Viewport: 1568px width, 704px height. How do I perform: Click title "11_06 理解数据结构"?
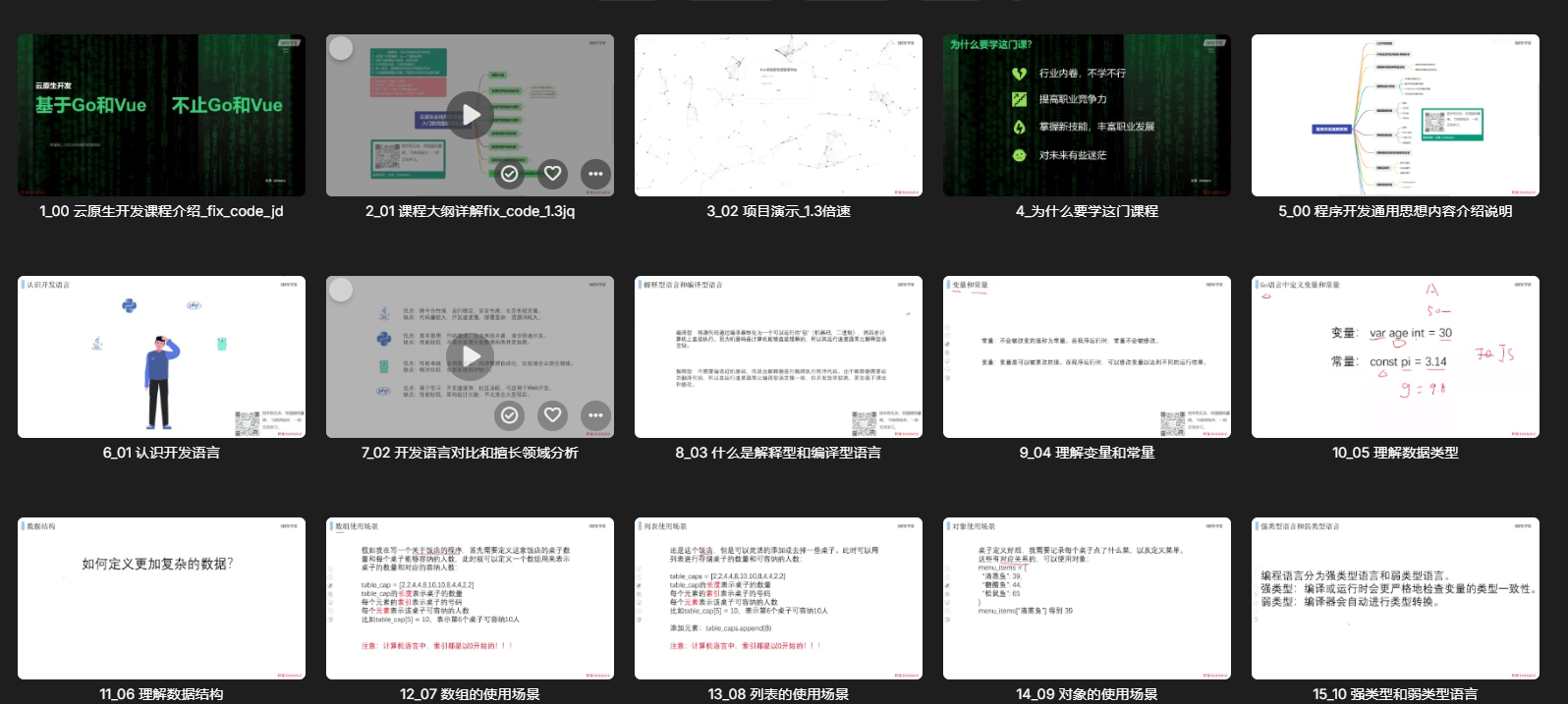161,694
